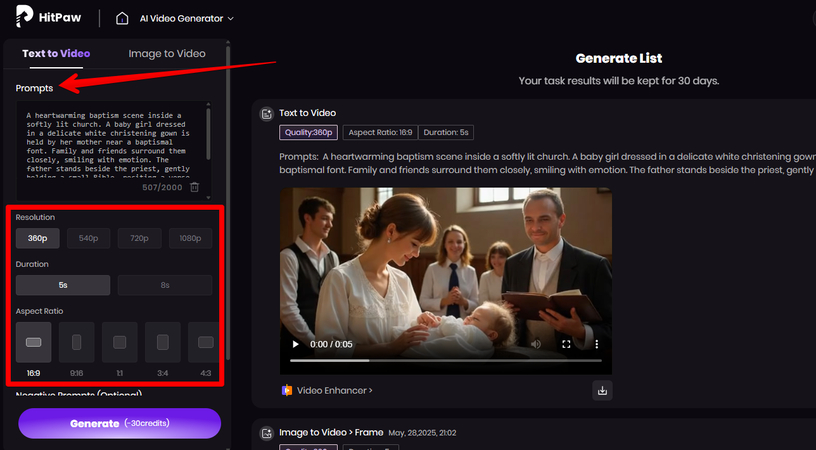The image size is (816, 450).
Task: Click the 0:00 / 0:05 time display
Action: click(x=331, y=344)
